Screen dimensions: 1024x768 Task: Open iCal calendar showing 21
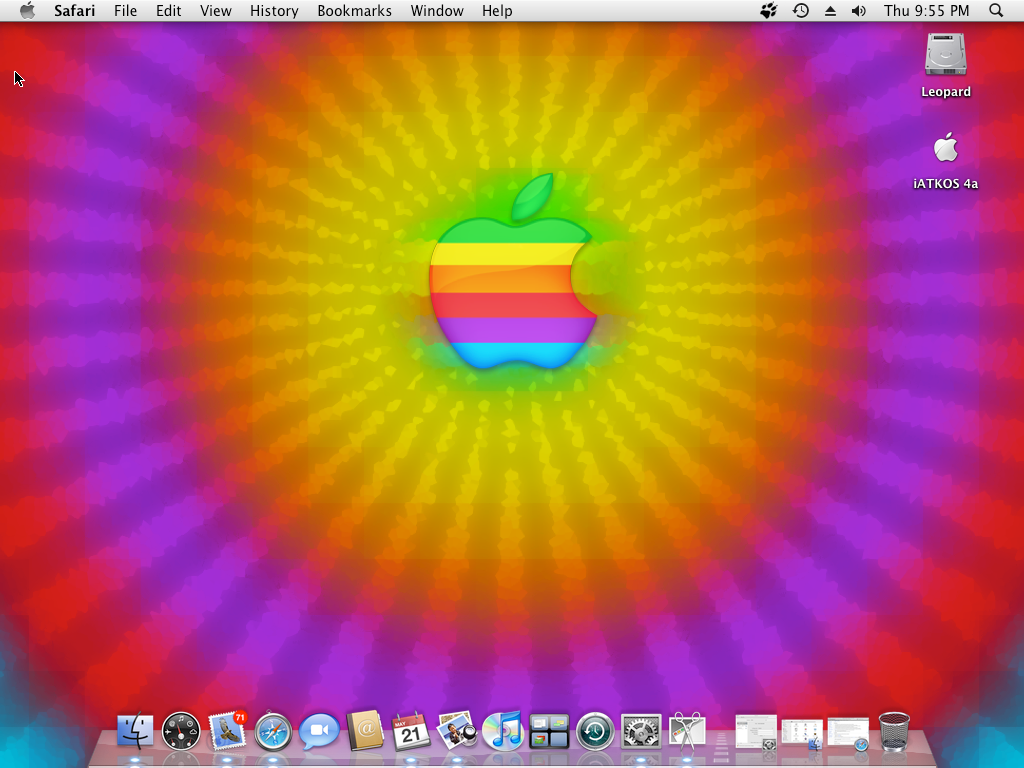coord(411,731)
